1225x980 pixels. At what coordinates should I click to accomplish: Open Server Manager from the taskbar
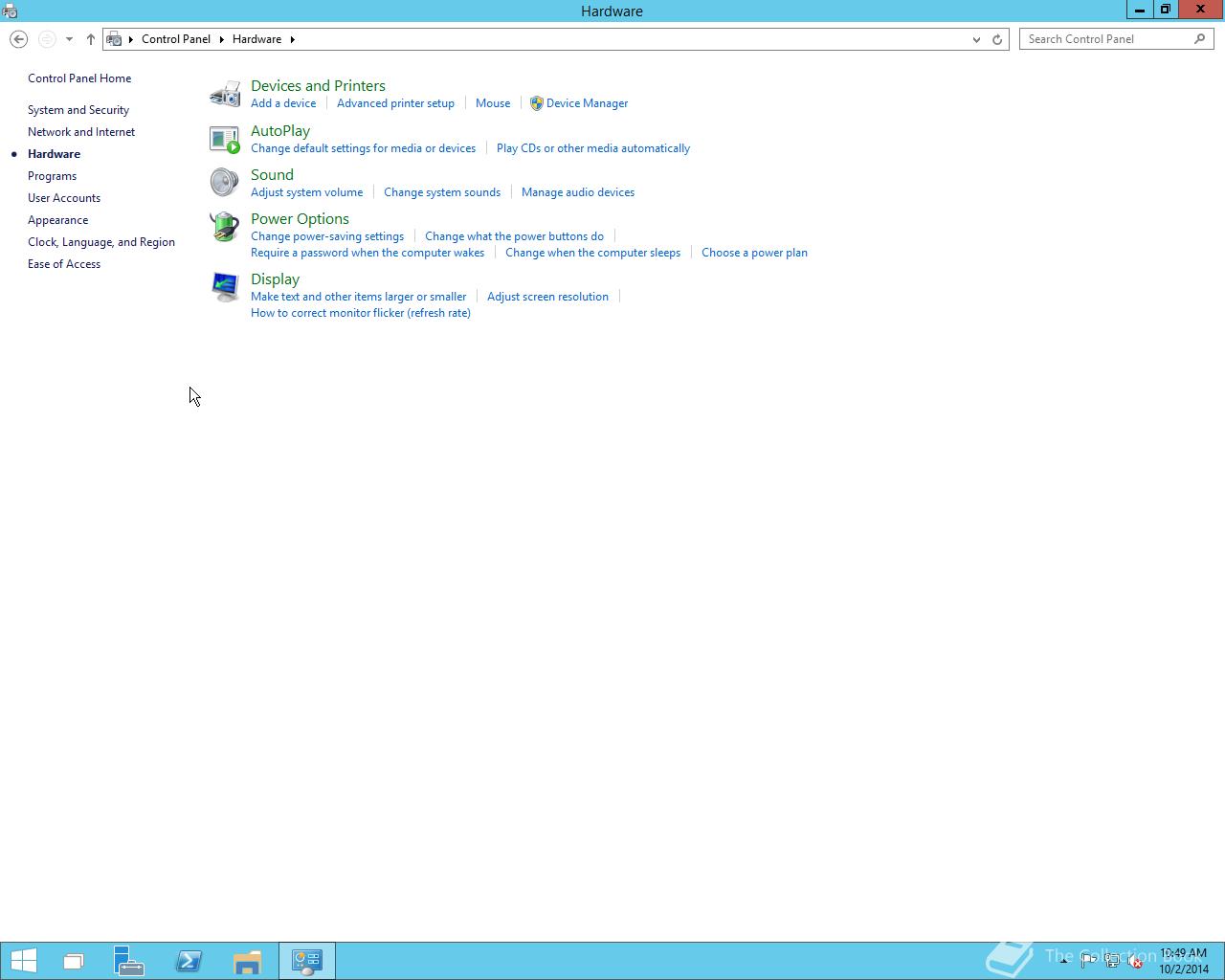point(128,961)
